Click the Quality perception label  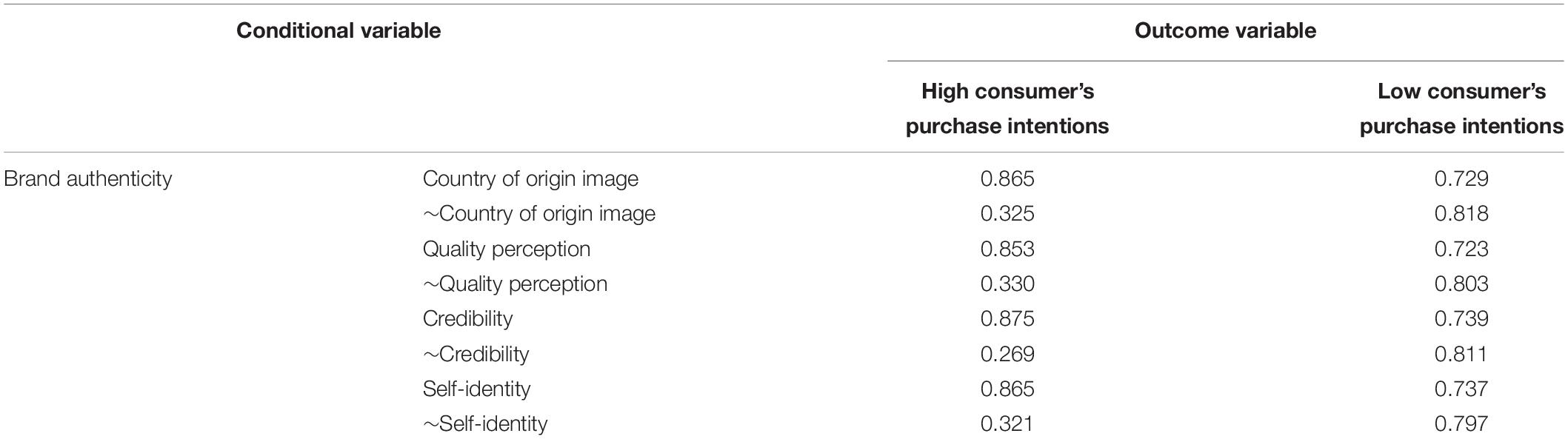[507, 249]
